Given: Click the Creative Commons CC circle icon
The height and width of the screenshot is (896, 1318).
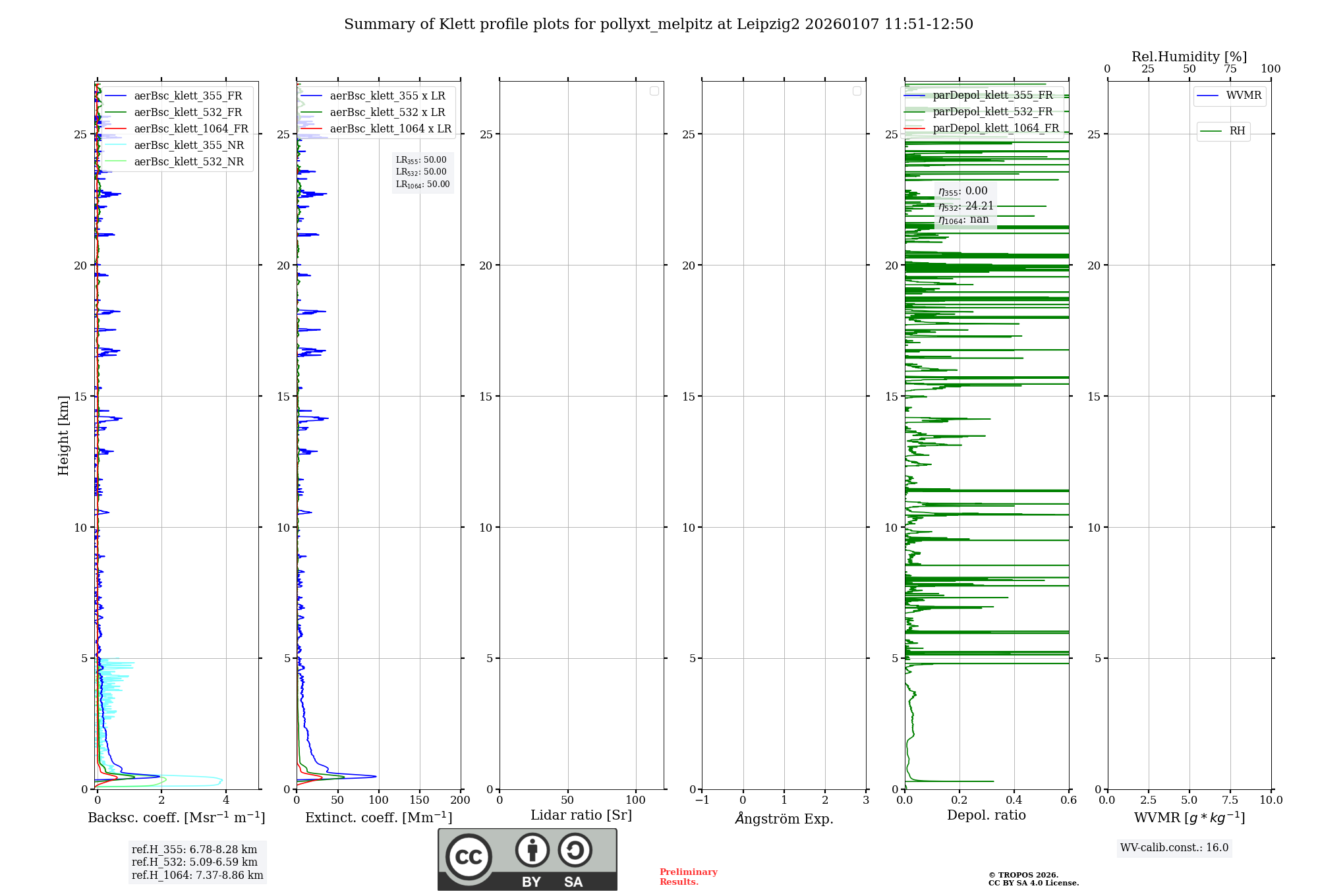Looking at the screenshot, I should point(469,856).
